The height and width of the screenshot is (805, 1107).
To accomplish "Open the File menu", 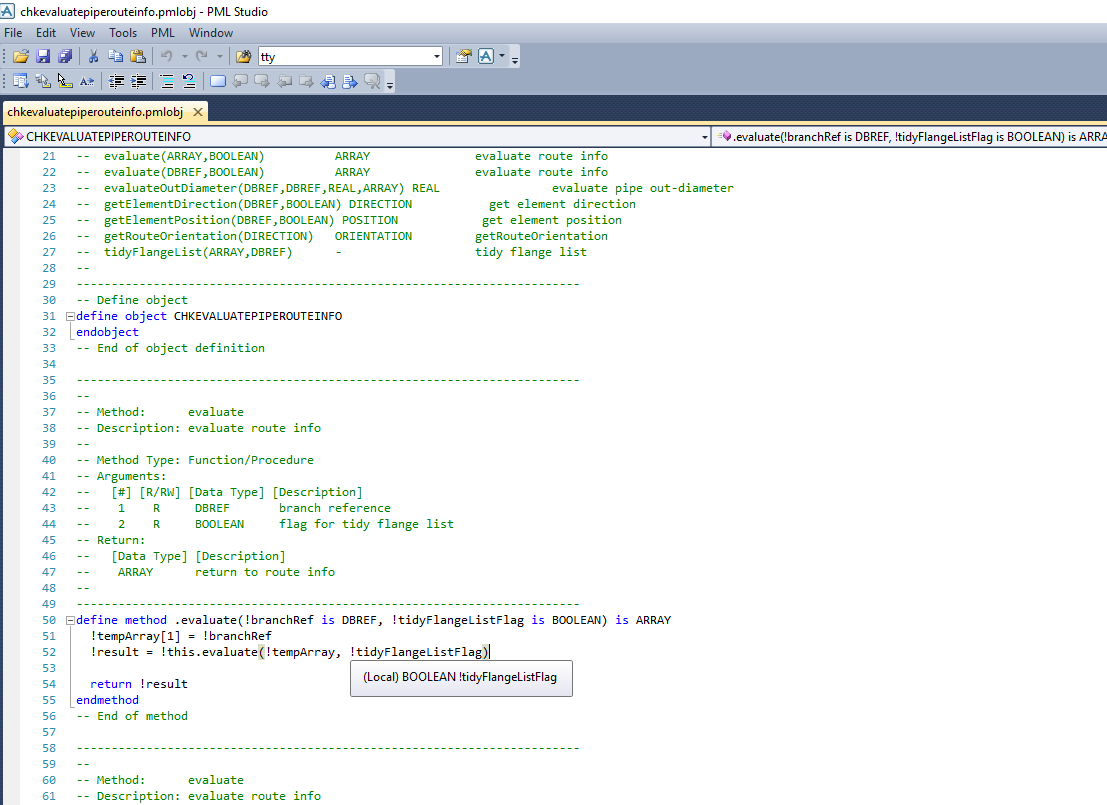I will (x=13, y=32).
